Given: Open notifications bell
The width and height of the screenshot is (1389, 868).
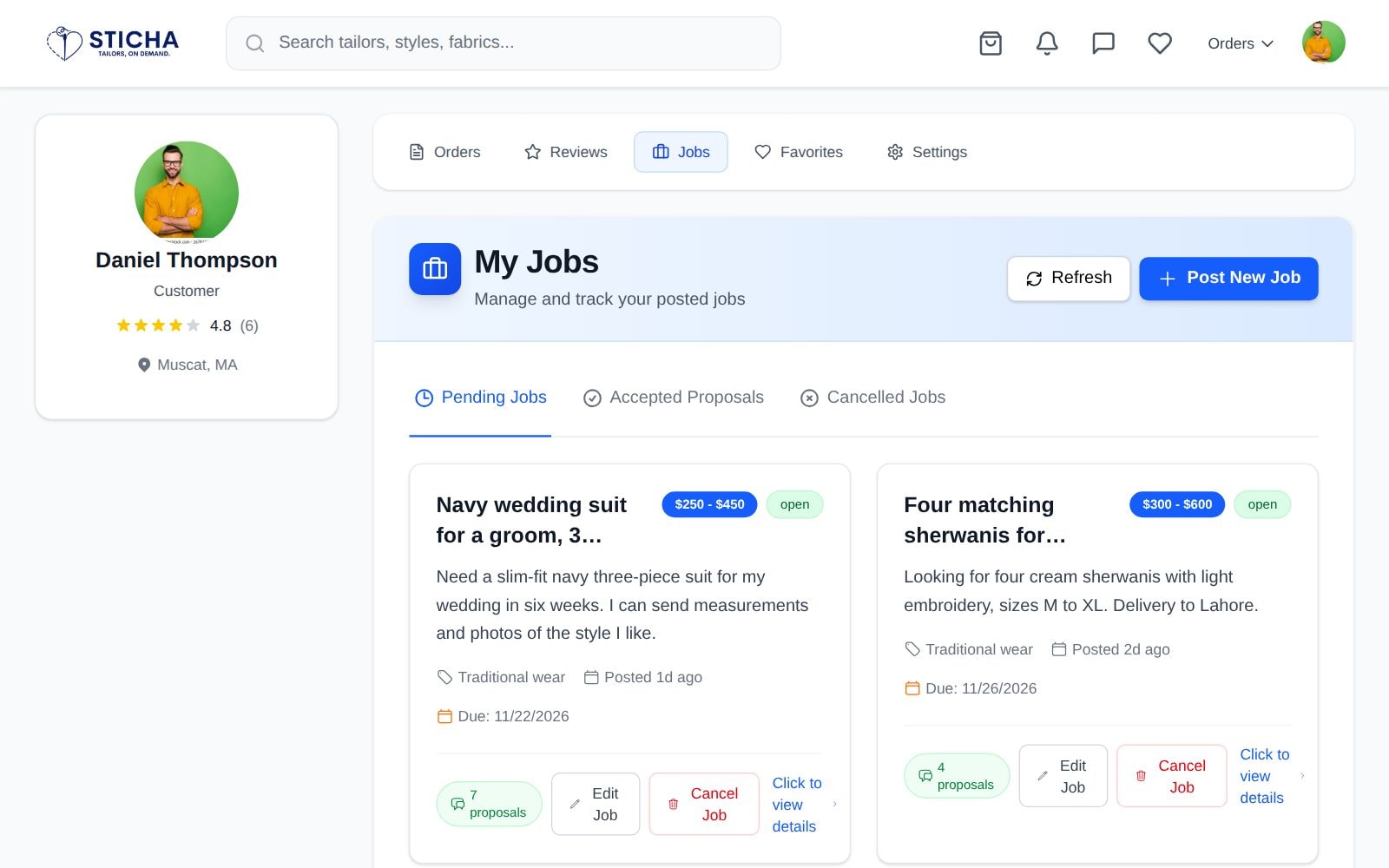Looking at the screenshot, I should click(x=1047, y=43).
